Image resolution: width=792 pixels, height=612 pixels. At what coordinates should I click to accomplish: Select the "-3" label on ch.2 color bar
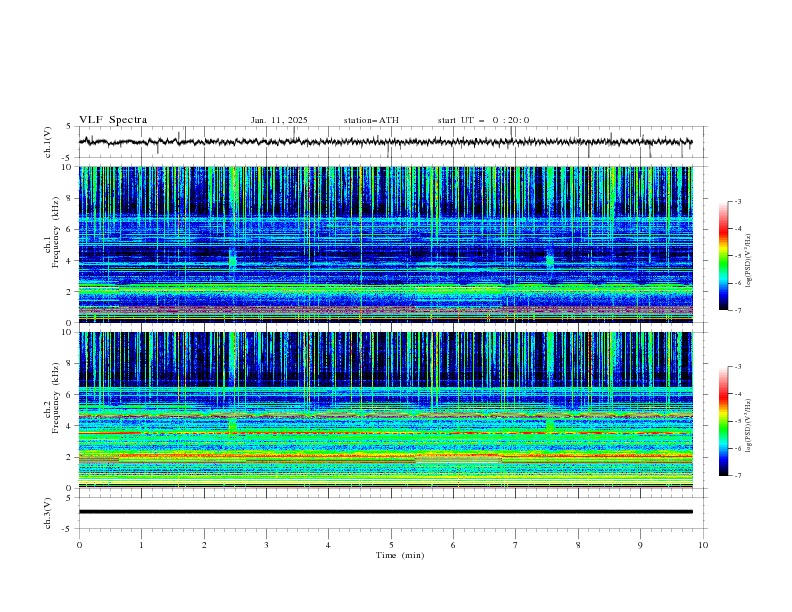(738, 367)
